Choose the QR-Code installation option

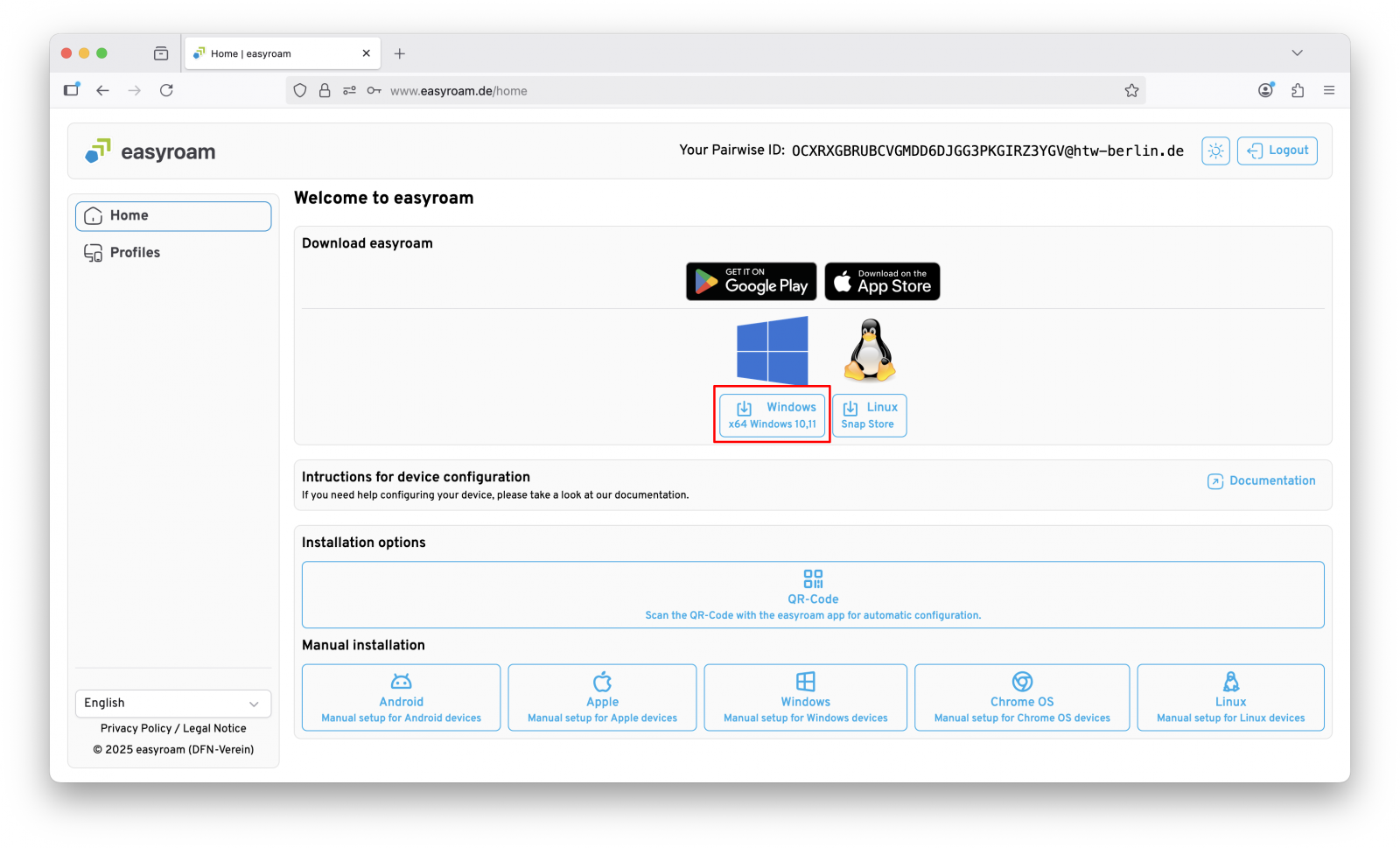(x=813, y=595)
